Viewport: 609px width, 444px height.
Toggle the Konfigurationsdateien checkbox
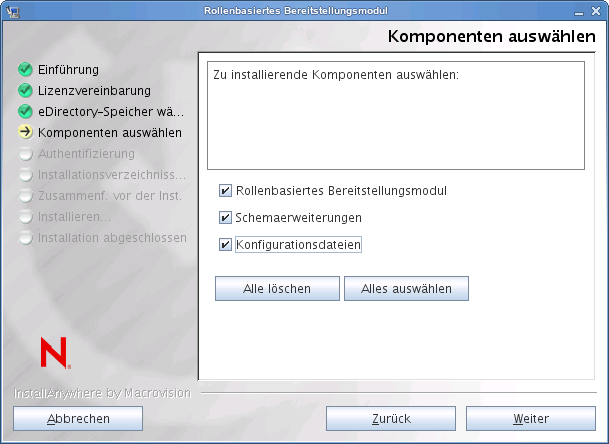point(225,245)
